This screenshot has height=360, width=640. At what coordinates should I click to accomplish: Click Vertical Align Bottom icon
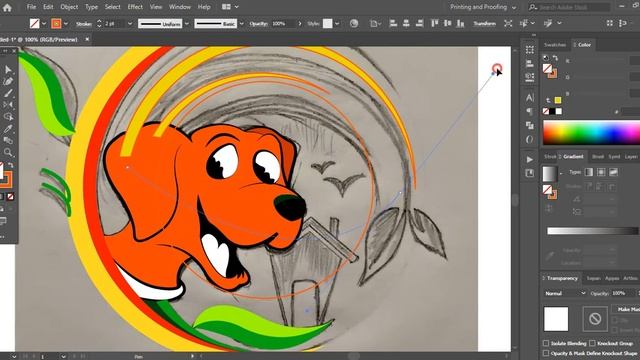click(460, 24)
